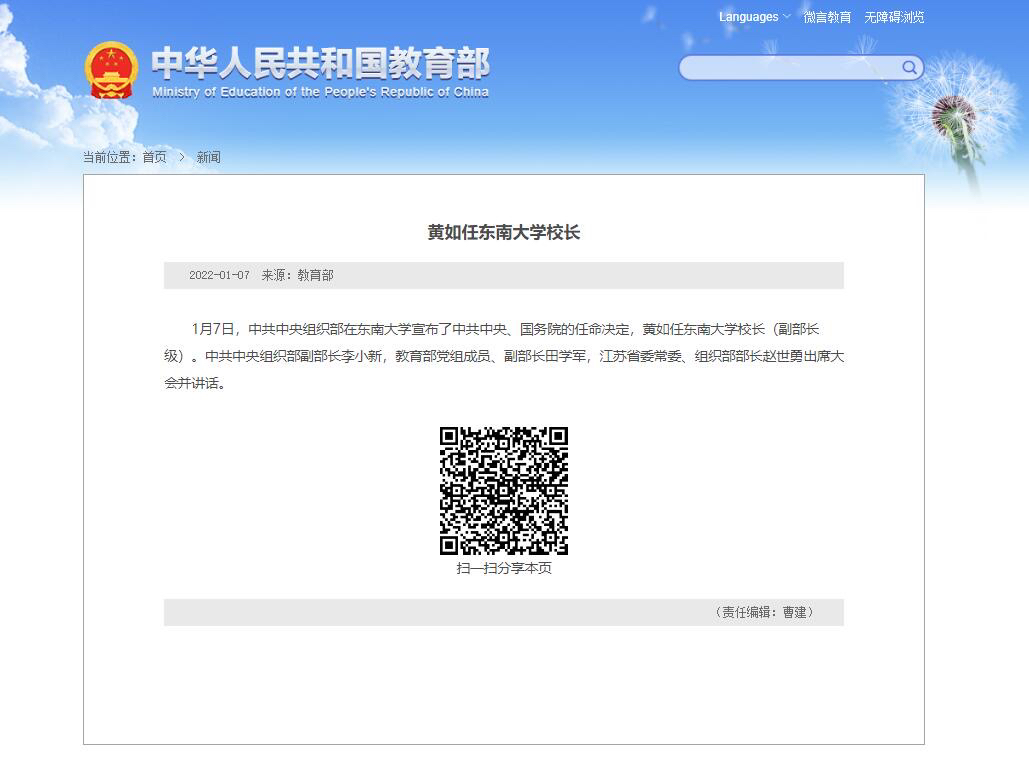The width and height of the screenshot is (1029, 761).
Task: Click the source text 来源：教育部
Action: (297, 276)
